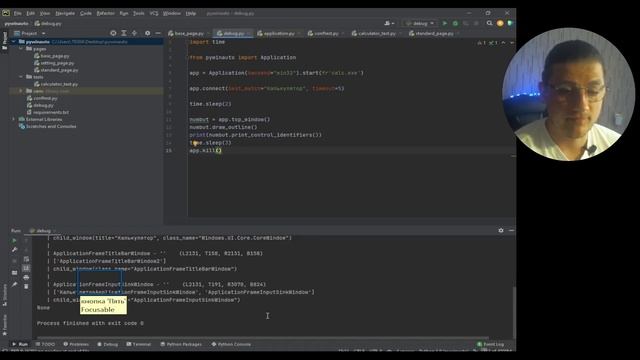Expand the venv folder
This screenshot has width=640, height=360.
[x=21, y=91]
